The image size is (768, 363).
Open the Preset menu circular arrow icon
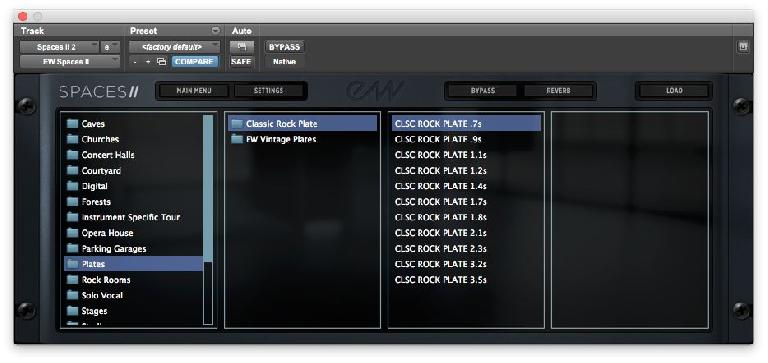[x=216, y=30]
